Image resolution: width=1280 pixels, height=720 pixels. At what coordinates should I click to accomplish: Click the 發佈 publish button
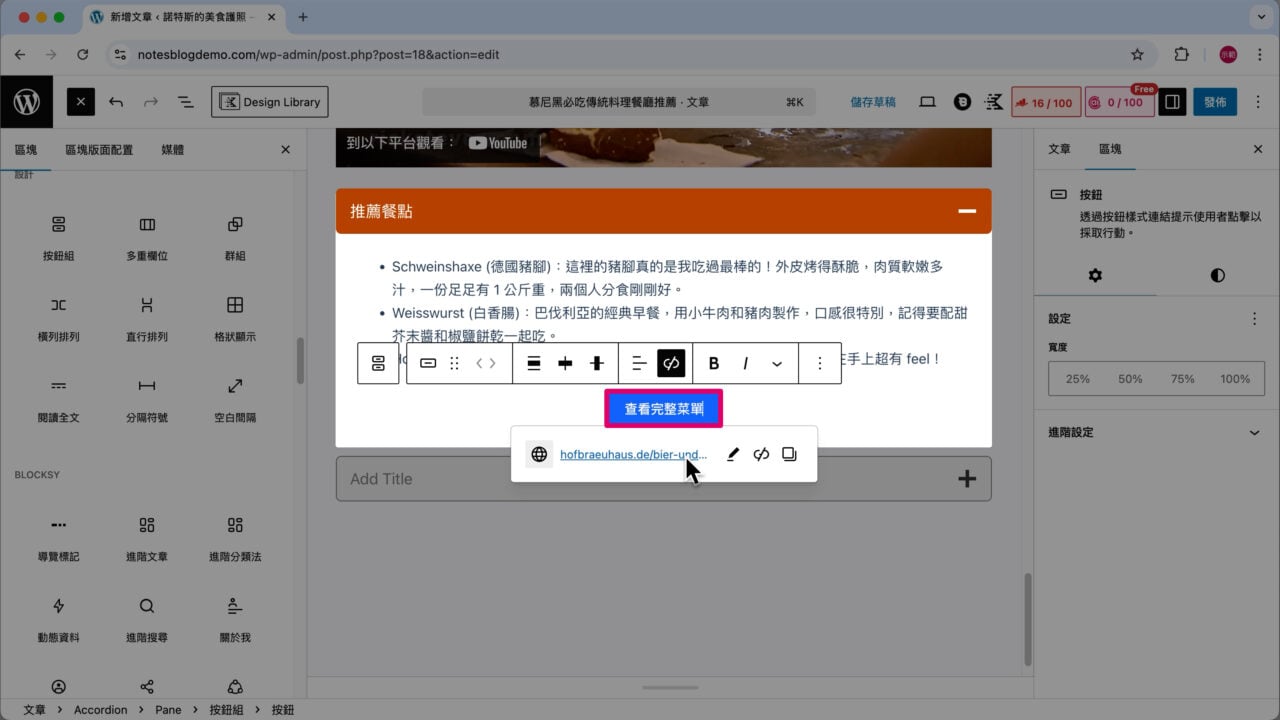coord(1215,101)
